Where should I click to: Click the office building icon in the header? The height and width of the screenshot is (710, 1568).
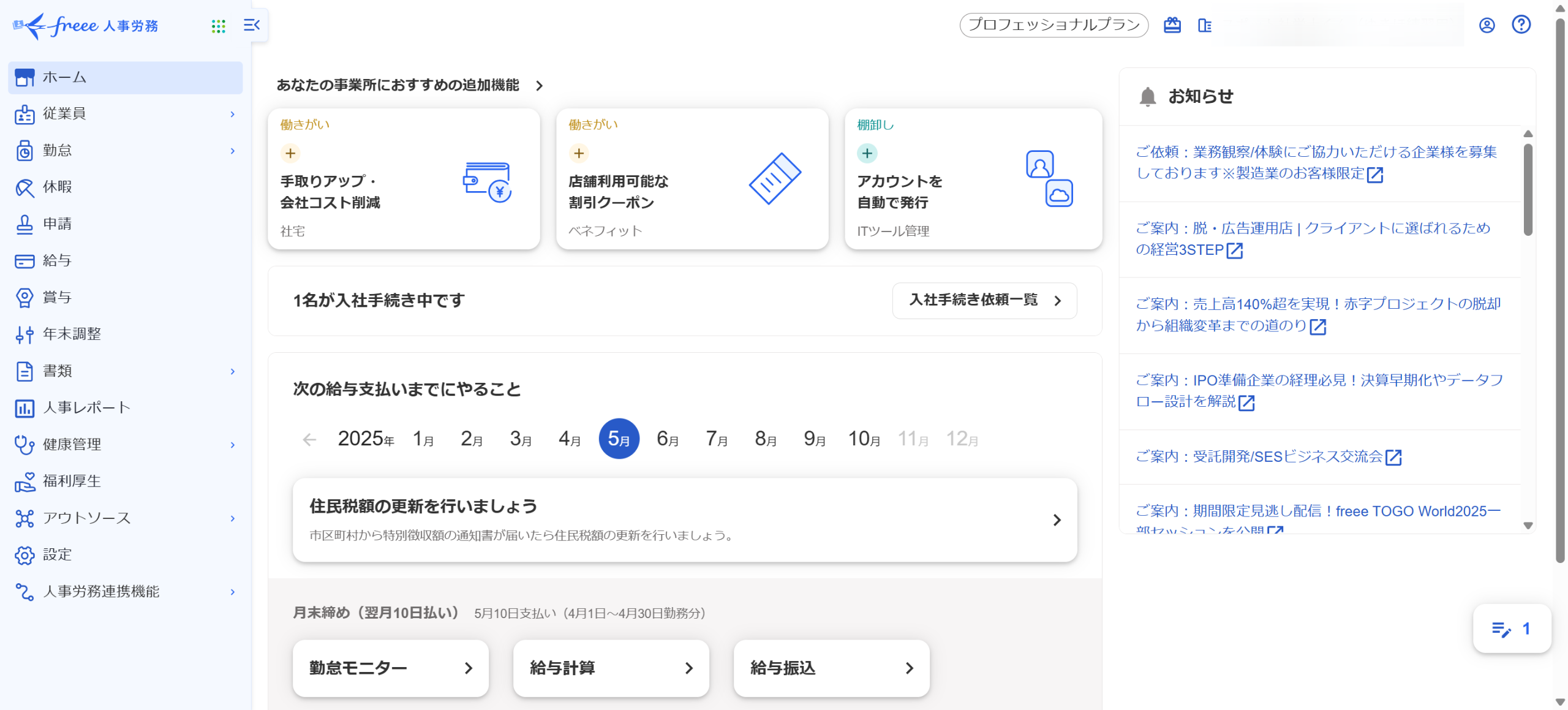pos(1204,25)
